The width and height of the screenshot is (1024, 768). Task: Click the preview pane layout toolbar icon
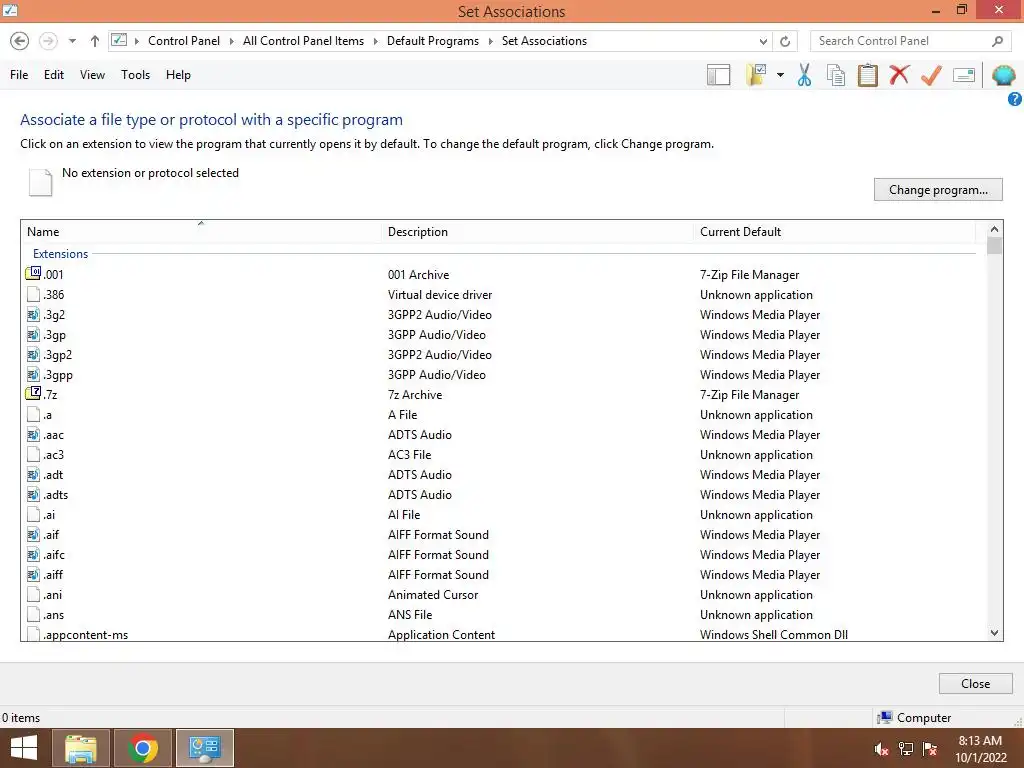click(x=718, y=75)
